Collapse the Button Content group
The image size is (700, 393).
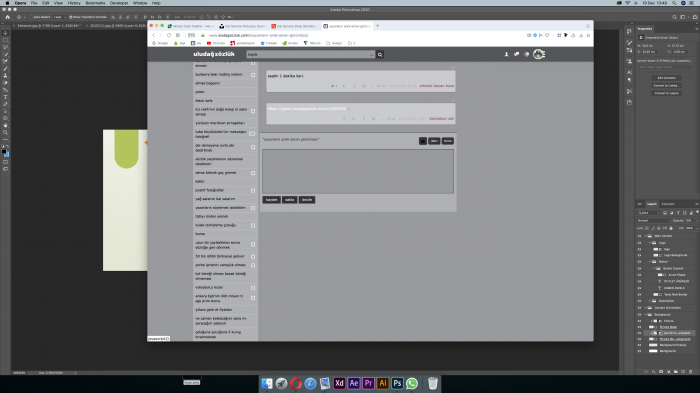[x=654, y=268]
